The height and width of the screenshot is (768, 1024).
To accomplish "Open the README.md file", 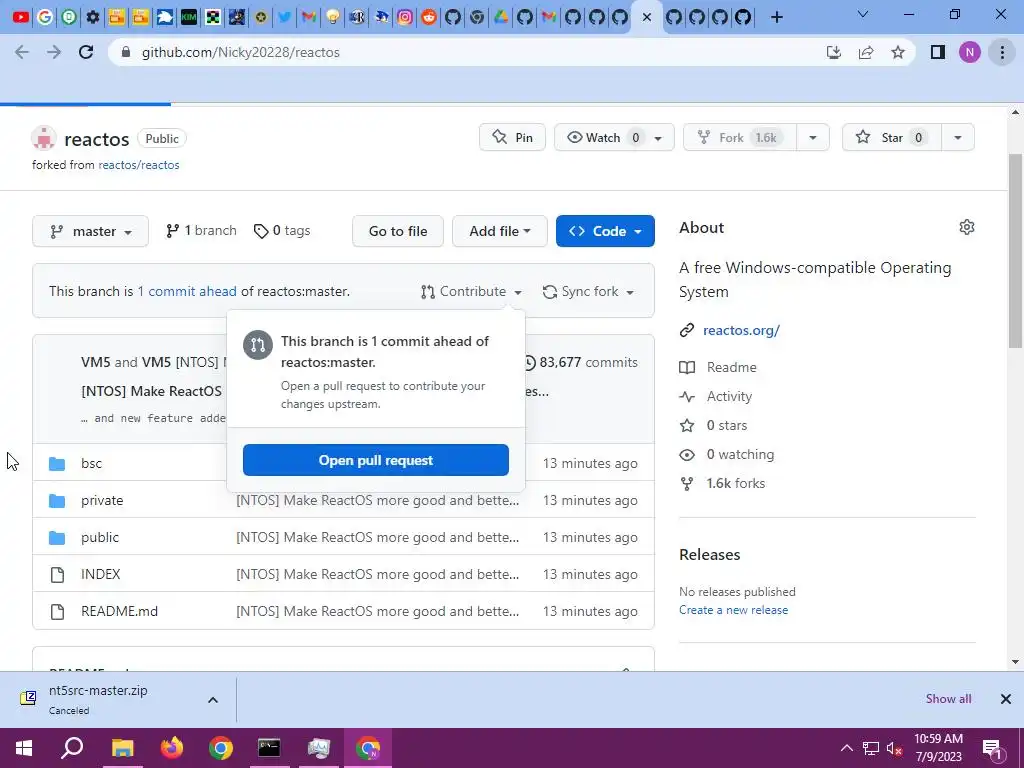I will coord(120,611).
